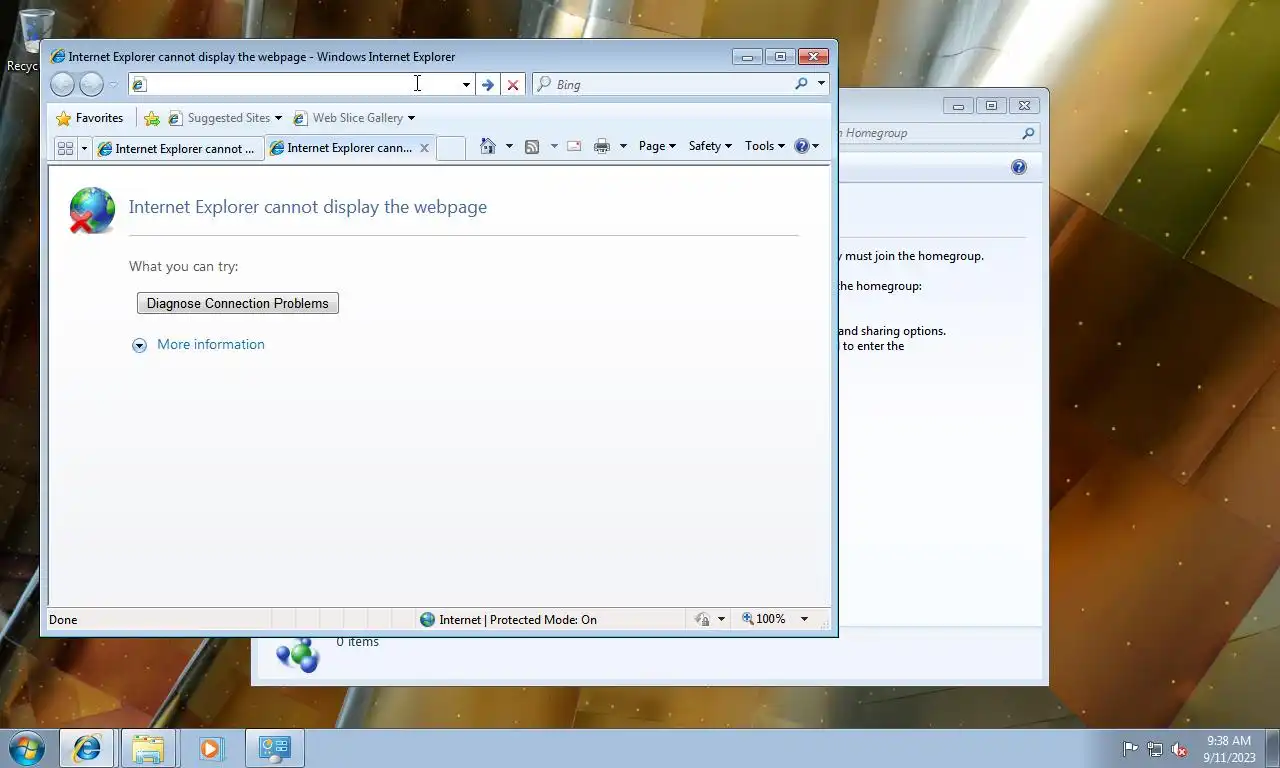This screenshot has height=768, width=1280.
Task: Click Internet Protected Mode status zone
Action: [x=508, y=620]
